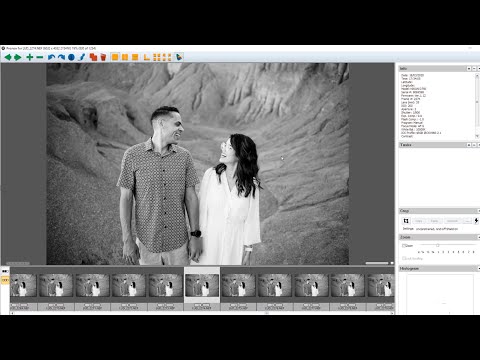The image size is (480, 360).
Task: Select the single-image layout orange square icon
Action: pos(115,57)
